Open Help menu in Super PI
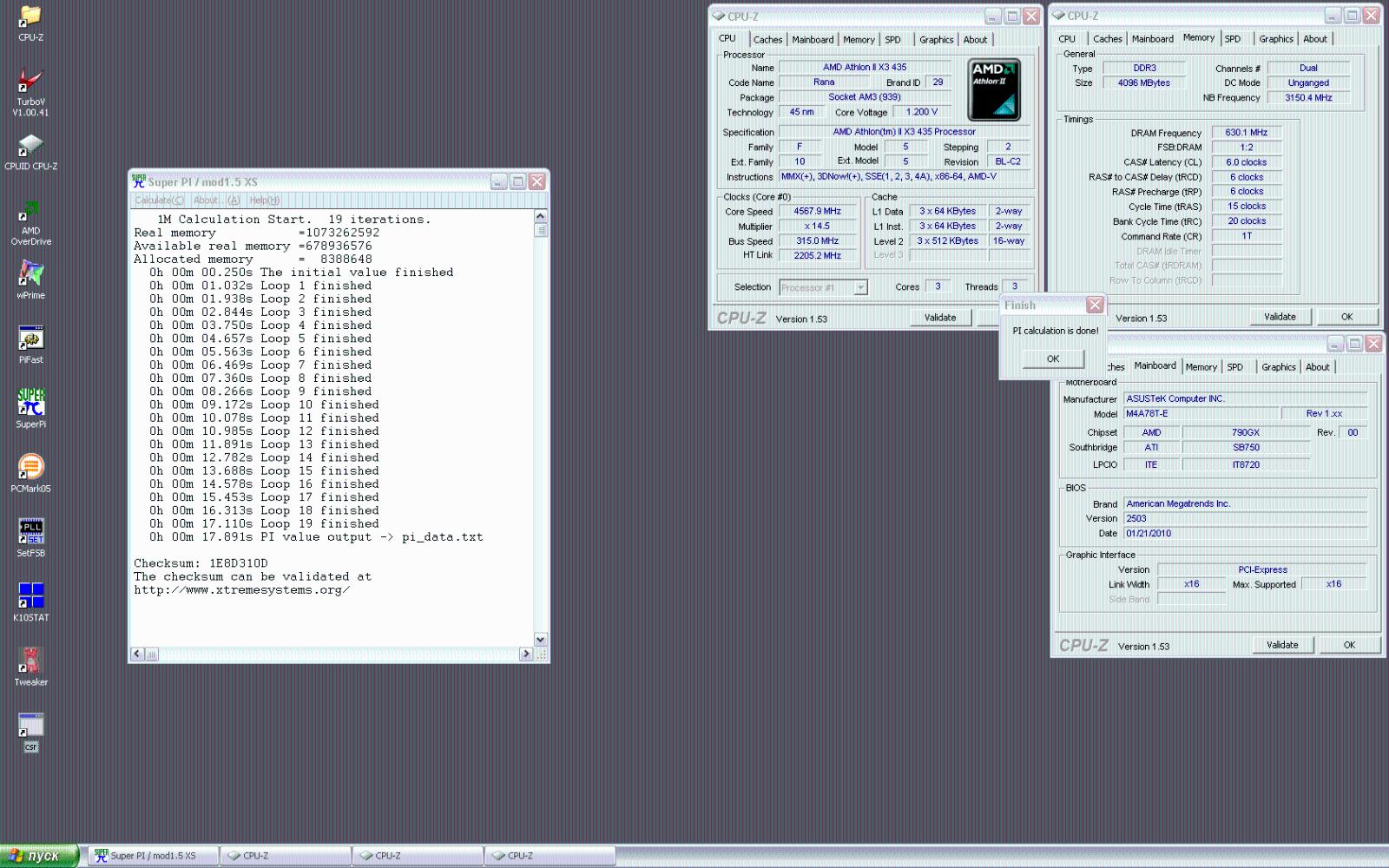1389x868 pixels. (264, 201)
